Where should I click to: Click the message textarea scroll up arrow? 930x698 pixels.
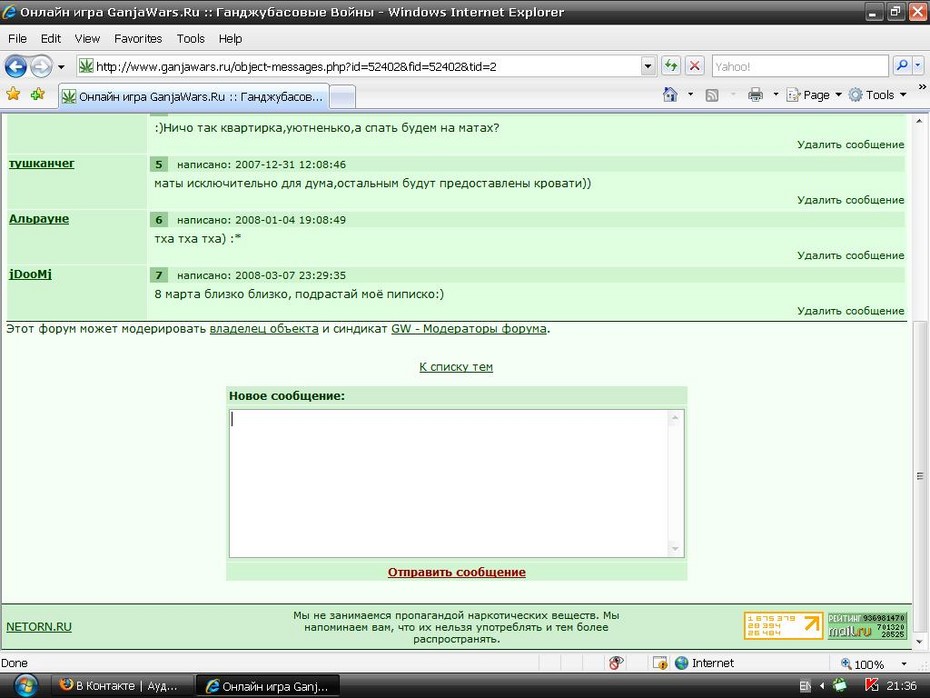point(675,418)
